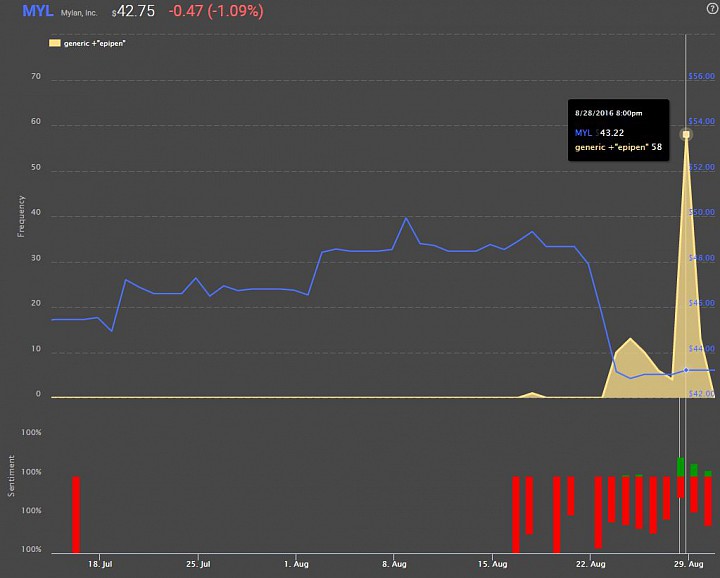Click the 25. Jul axis label
720x578 pixels.
coord(198,564)
